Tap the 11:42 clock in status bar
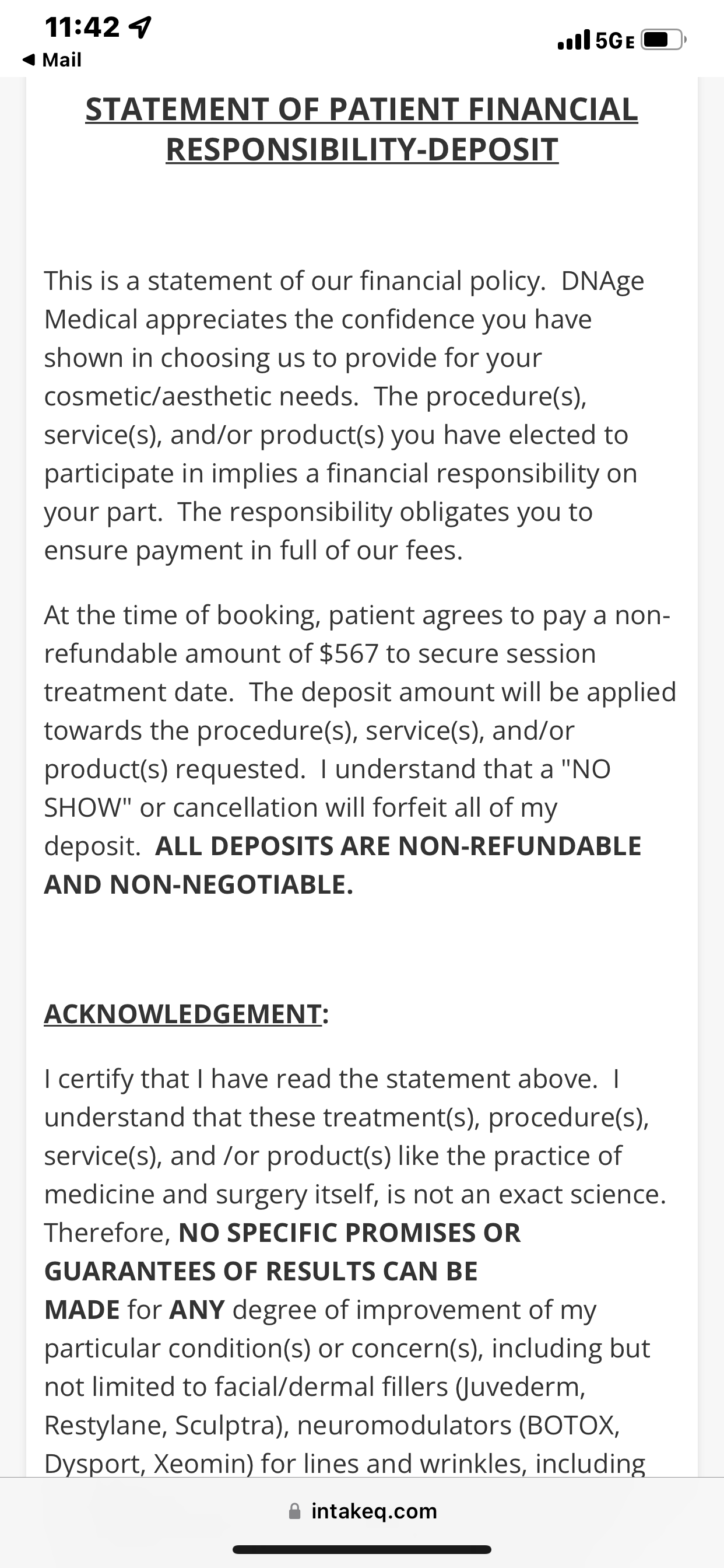 coord(82,27)
